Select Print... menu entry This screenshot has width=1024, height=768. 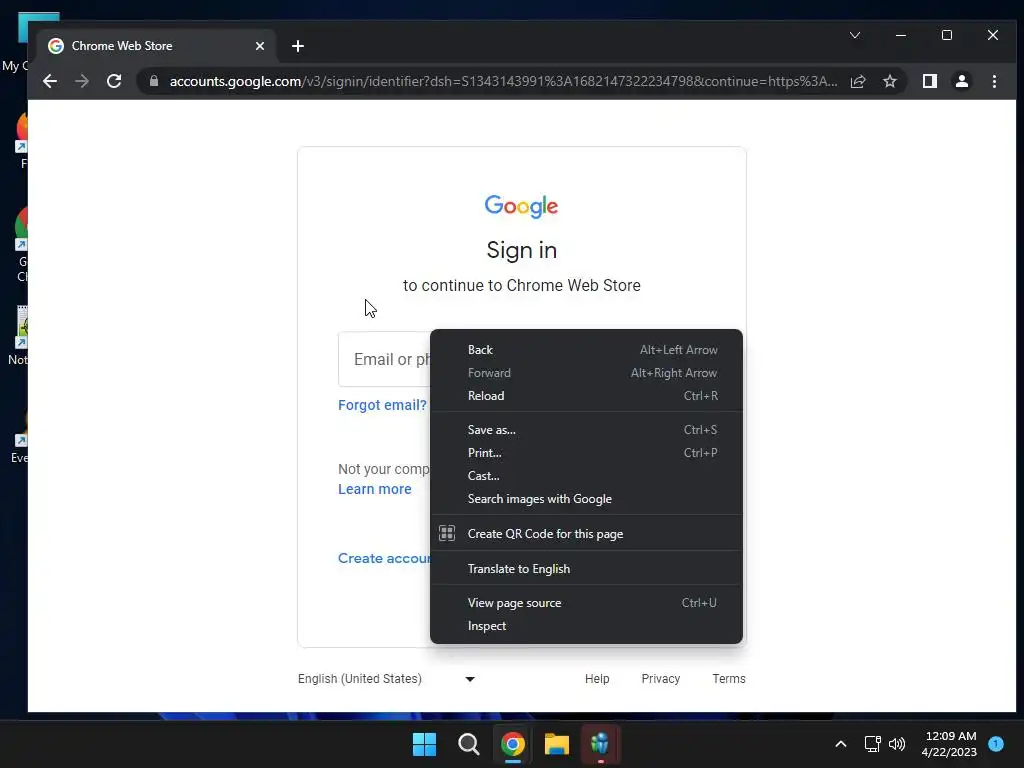586,453
